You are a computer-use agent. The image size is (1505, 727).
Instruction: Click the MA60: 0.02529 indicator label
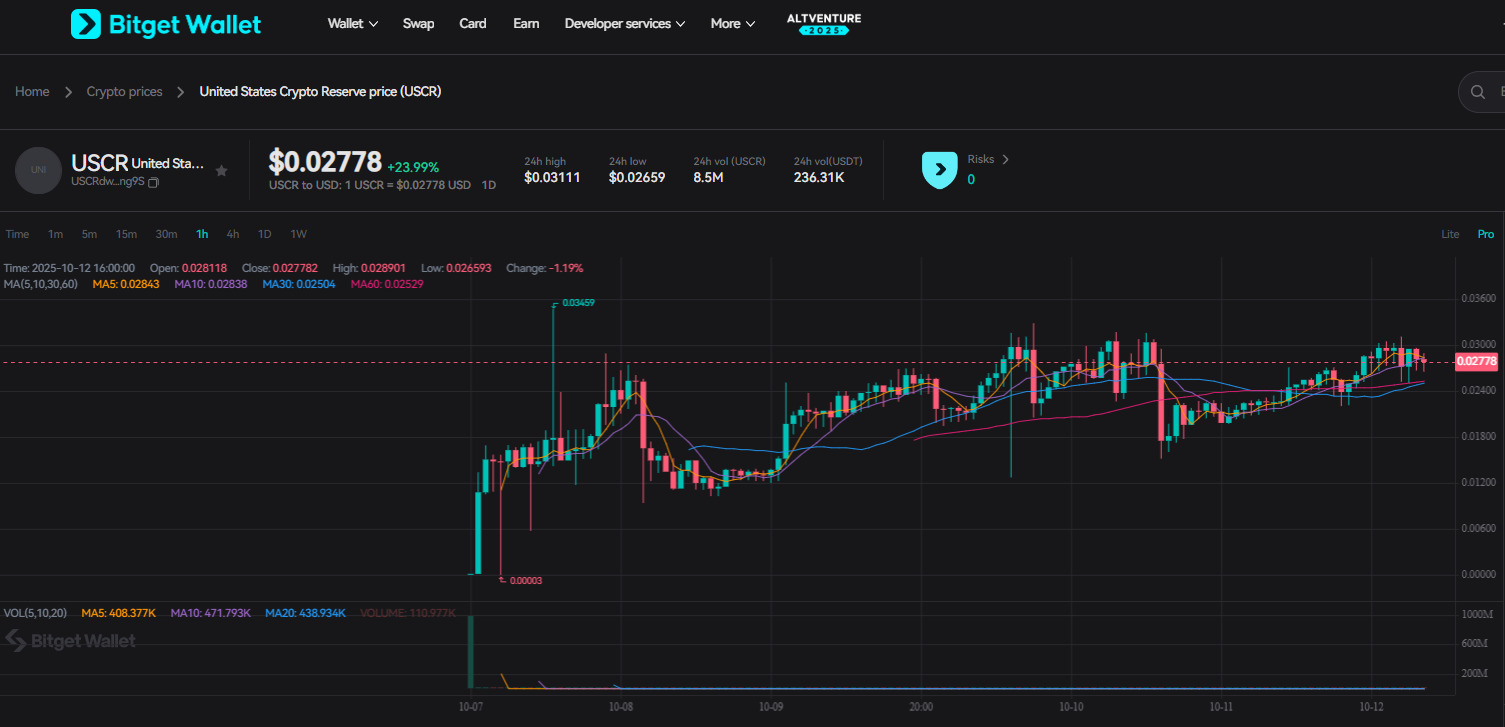click(x=387, y=284)
